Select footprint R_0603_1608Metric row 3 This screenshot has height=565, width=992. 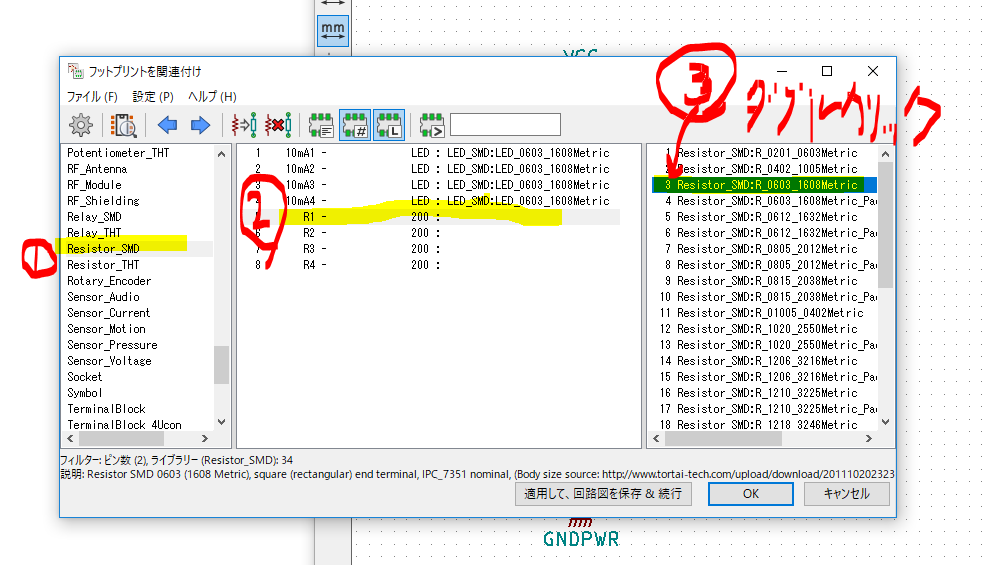[x=764, y=185]
